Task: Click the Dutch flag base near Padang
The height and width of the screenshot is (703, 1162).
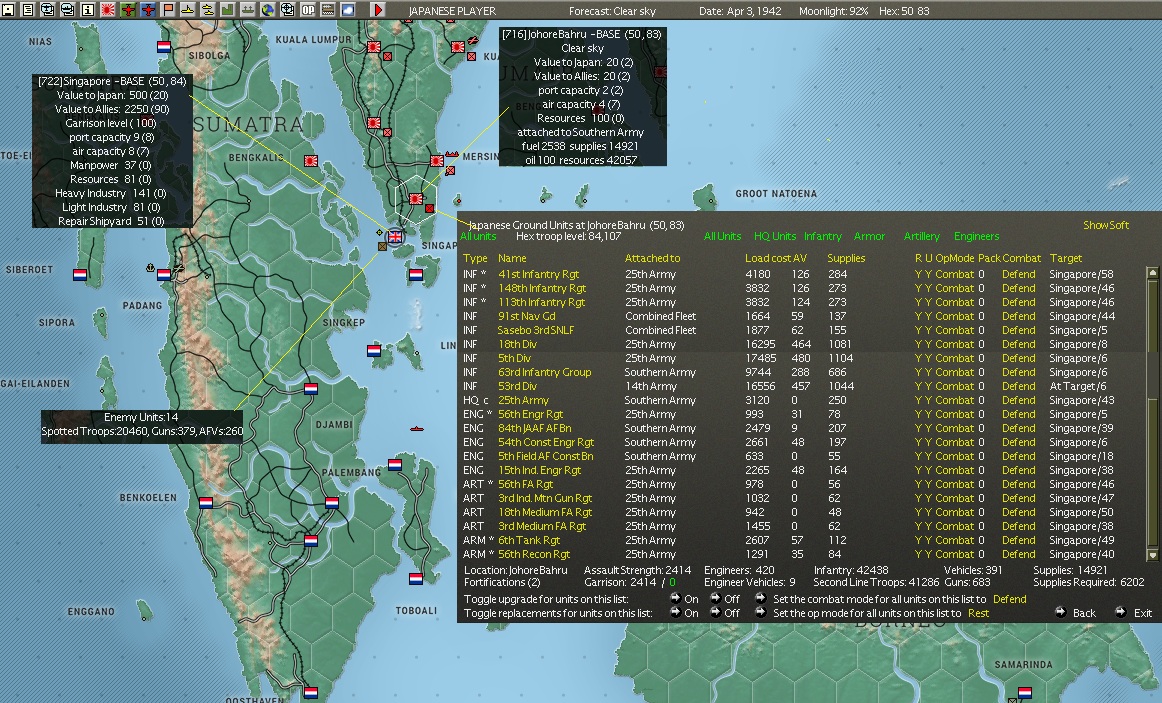Action: 164,274
